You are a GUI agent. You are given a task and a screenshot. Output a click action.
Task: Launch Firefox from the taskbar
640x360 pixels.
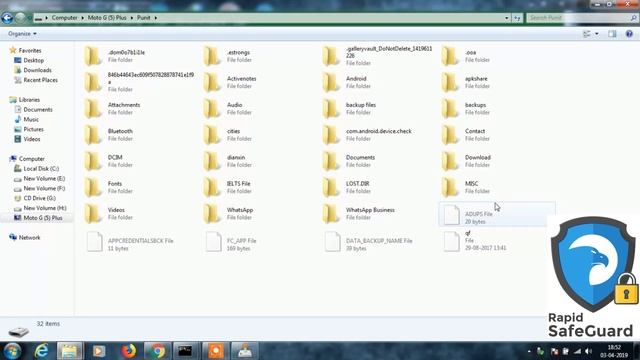tap(129, 351)
